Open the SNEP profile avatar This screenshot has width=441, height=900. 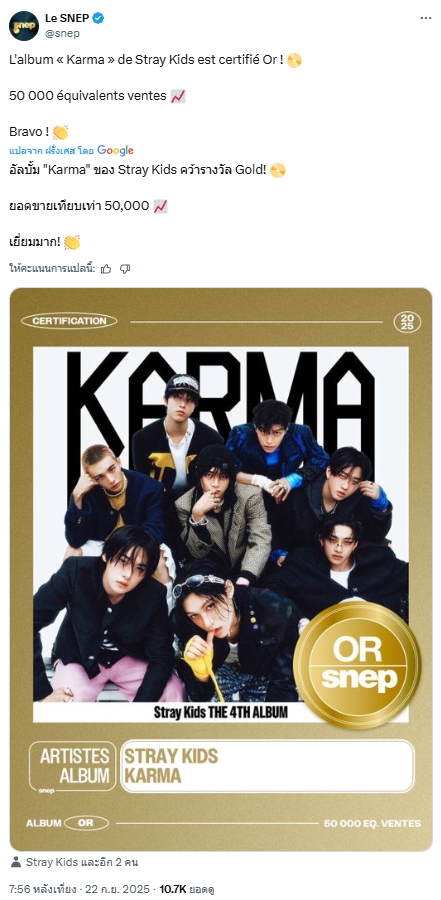(x=24, y=26)
